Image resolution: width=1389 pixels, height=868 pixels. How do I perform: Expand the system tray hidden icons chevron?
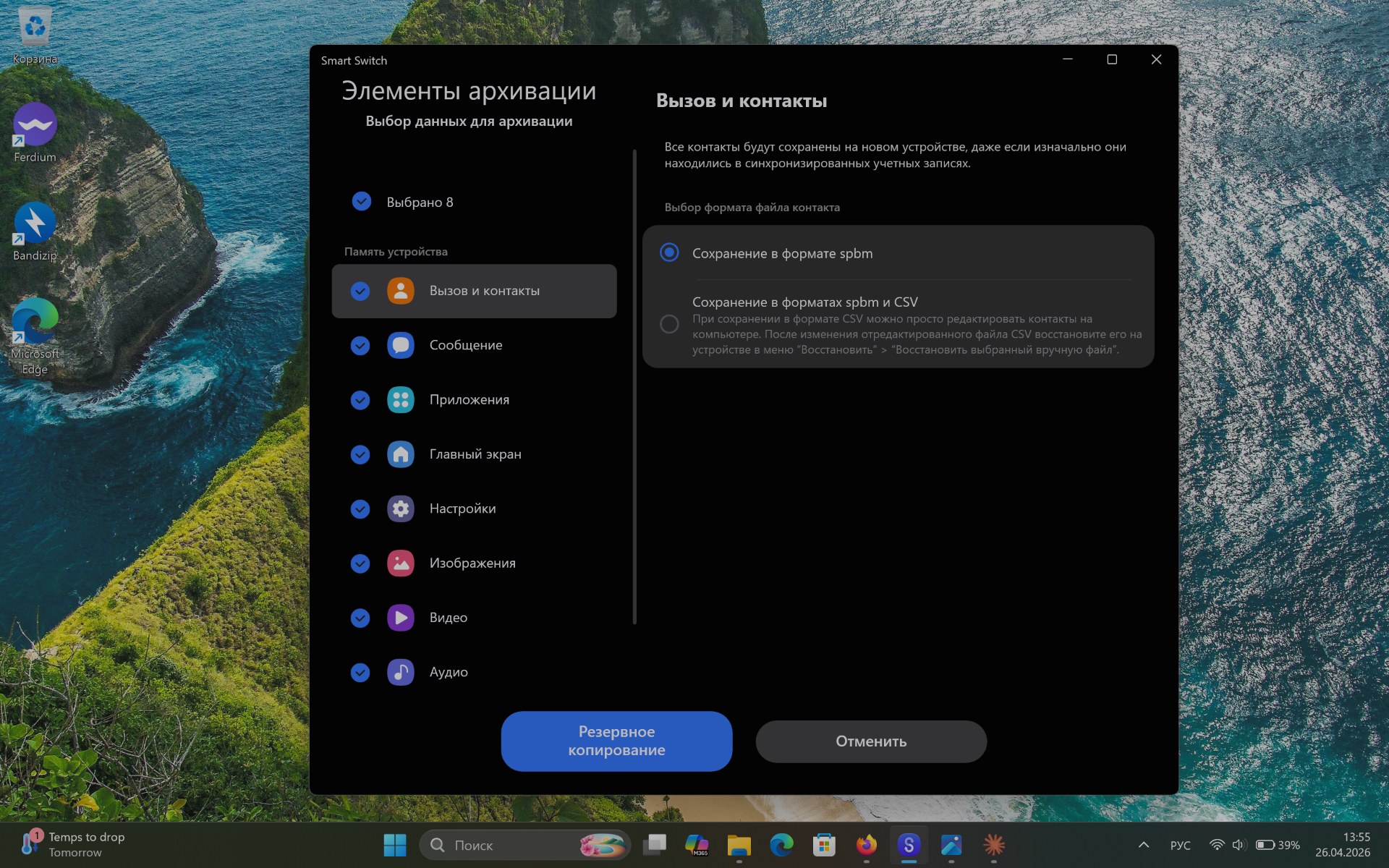[x=1143, y=844]
